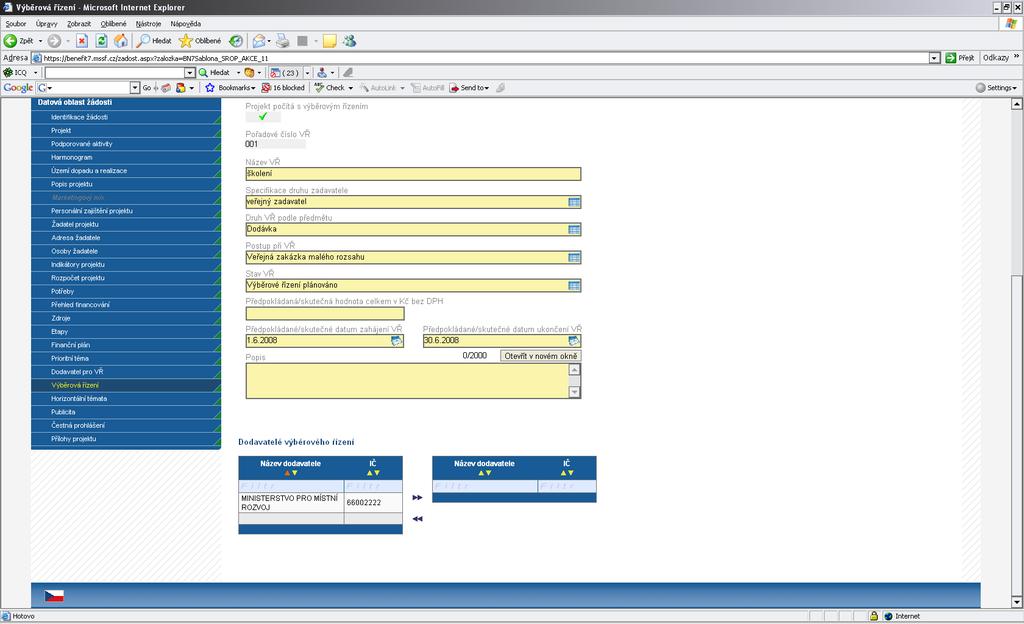1024x624 pixels.
Task: Click inside the Popis text area
Action: pos(408,381)
